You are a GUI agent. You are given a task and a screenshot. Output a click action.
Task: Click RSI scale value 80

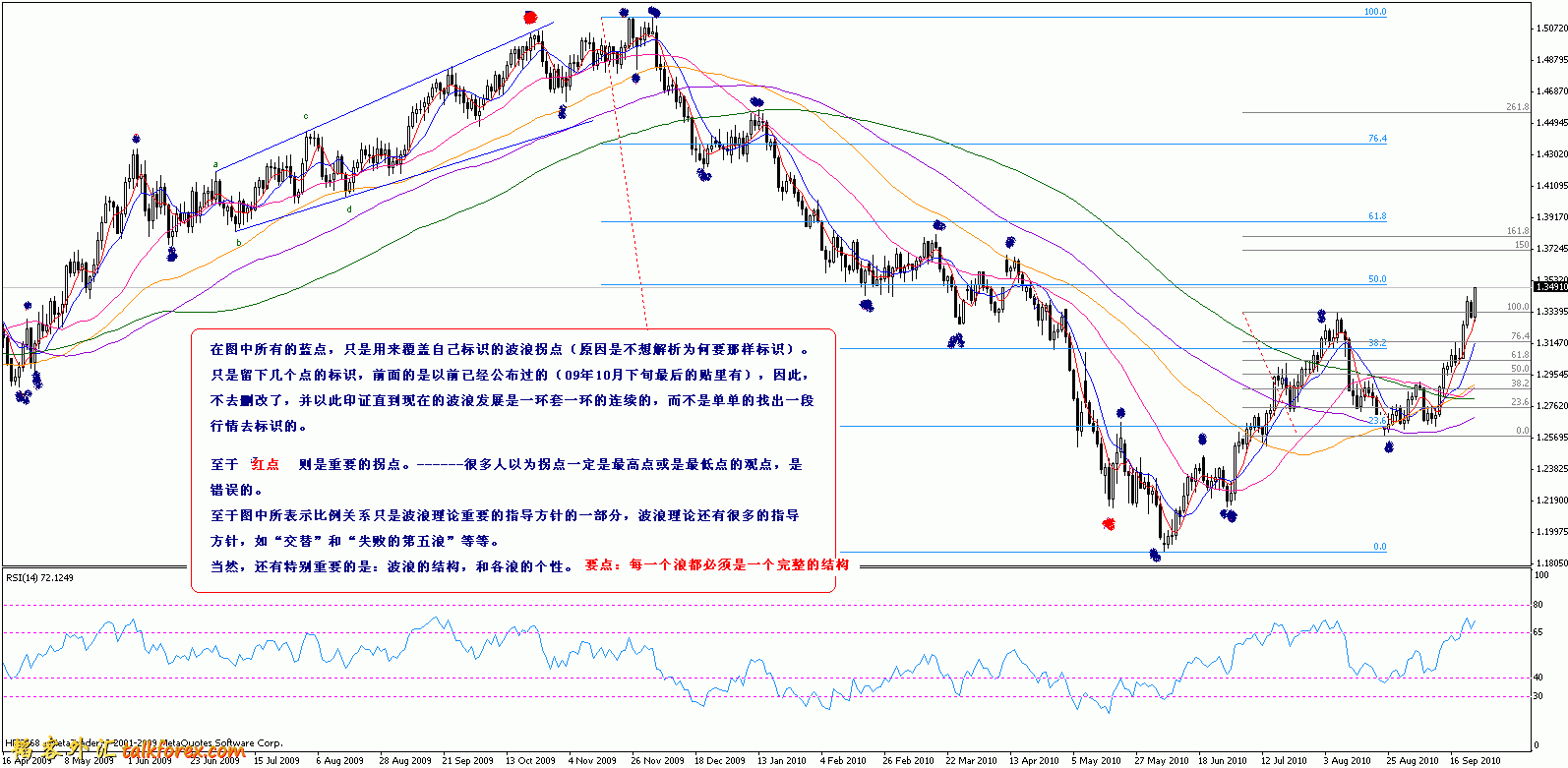pos(1538,605)
